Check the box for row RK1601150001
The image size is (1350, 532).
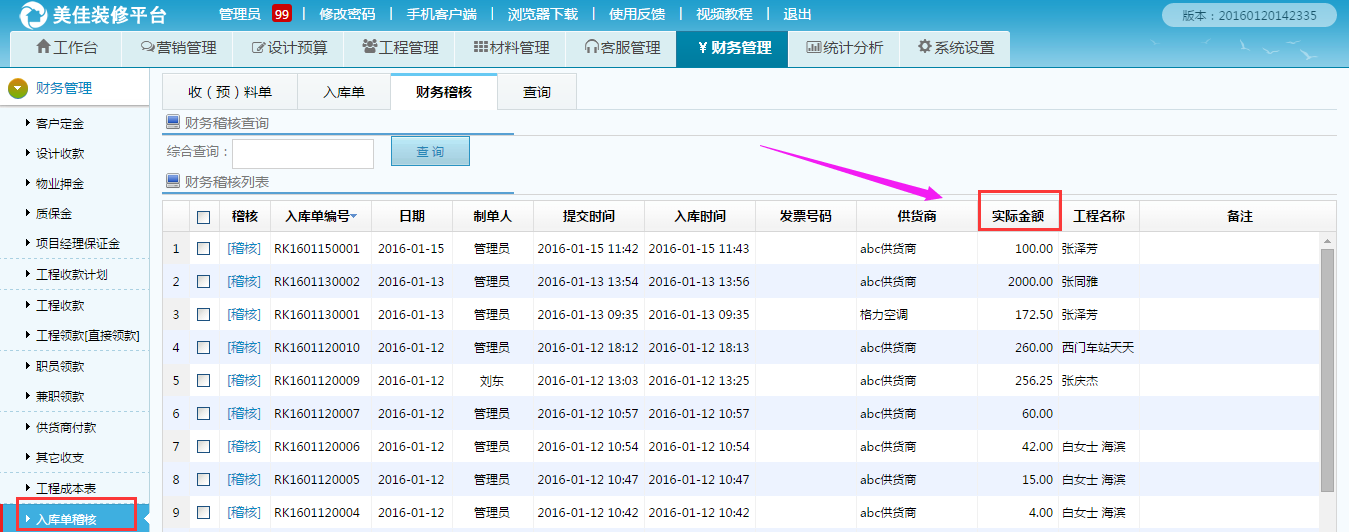pos(204,249)
